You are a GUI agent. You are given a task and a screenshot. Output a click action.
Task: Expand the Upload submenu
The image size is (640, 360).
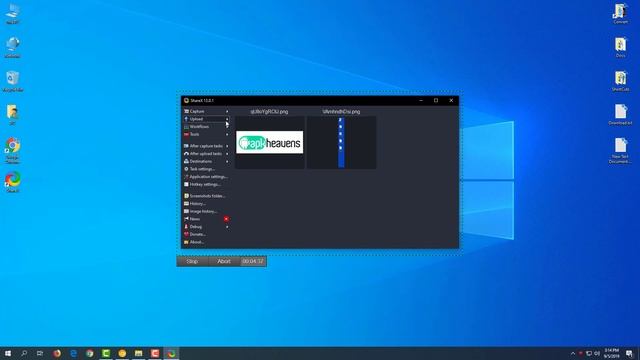[206, 119]
